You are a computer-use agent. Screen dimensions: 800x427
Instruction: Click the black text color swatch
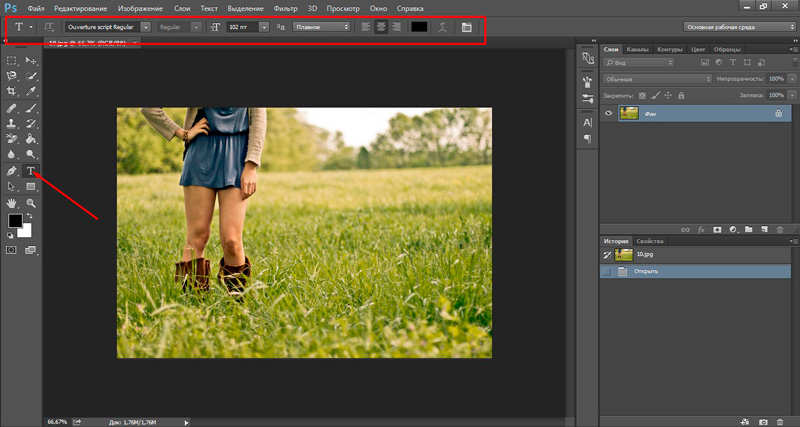tap(419, 27)
